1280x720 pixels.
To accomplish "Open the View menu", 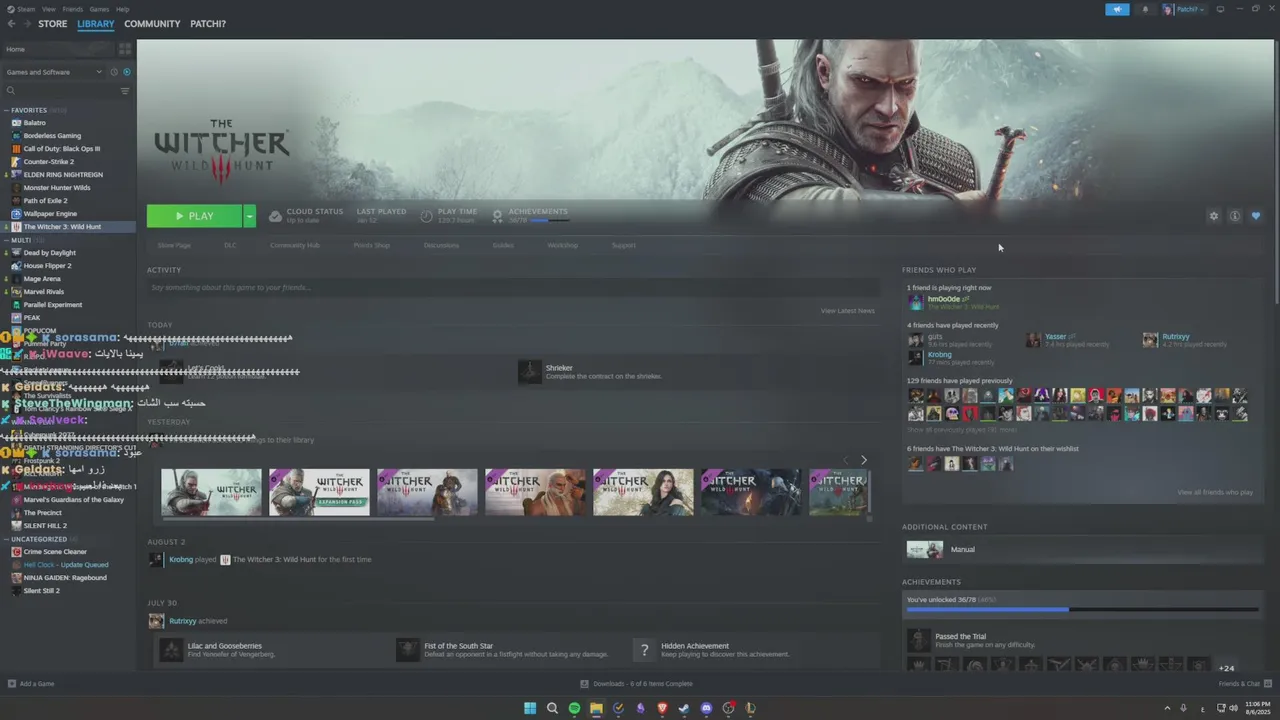I will pos(48,9).
